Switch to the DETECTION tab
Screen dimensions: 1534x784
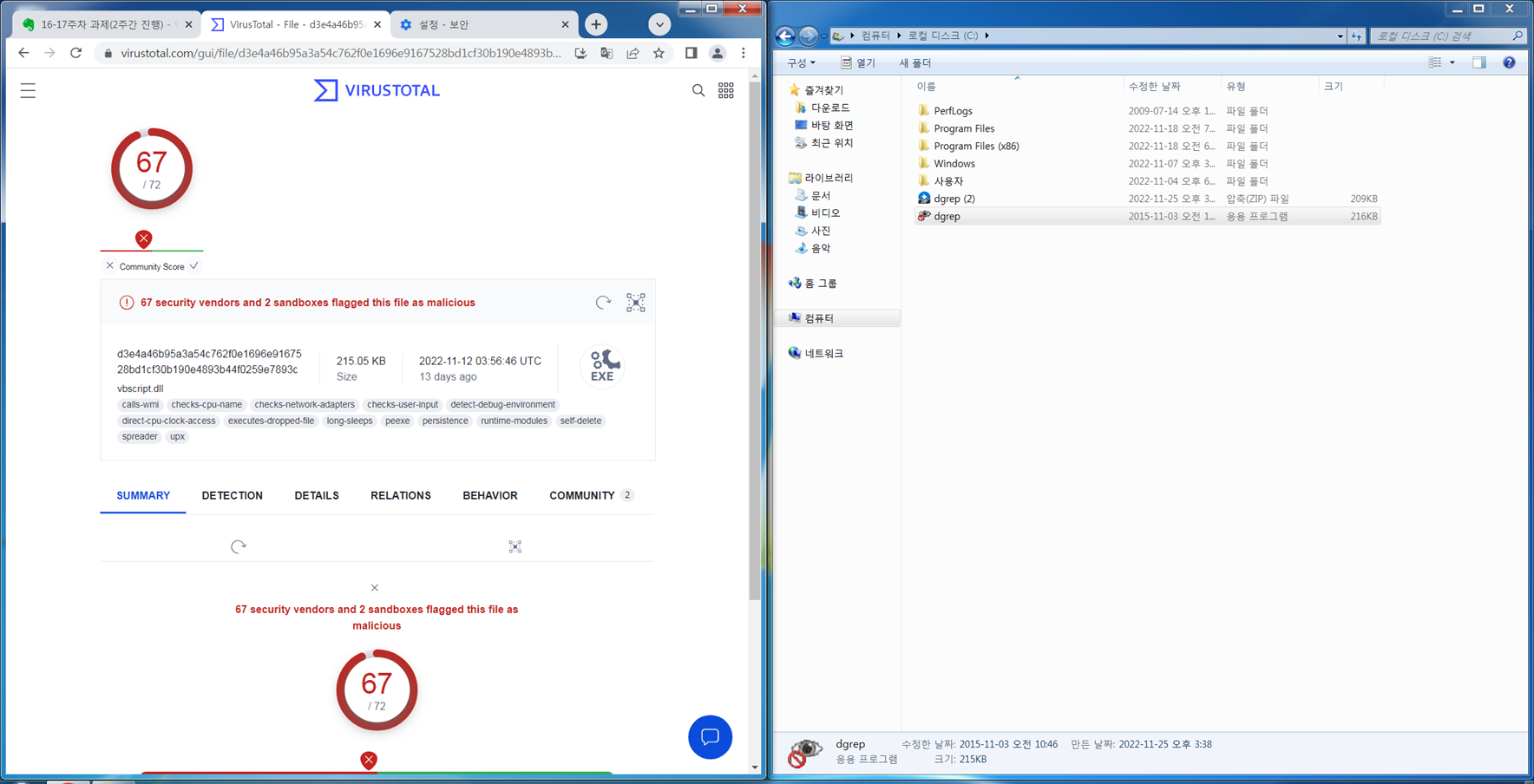click(233, 495)
